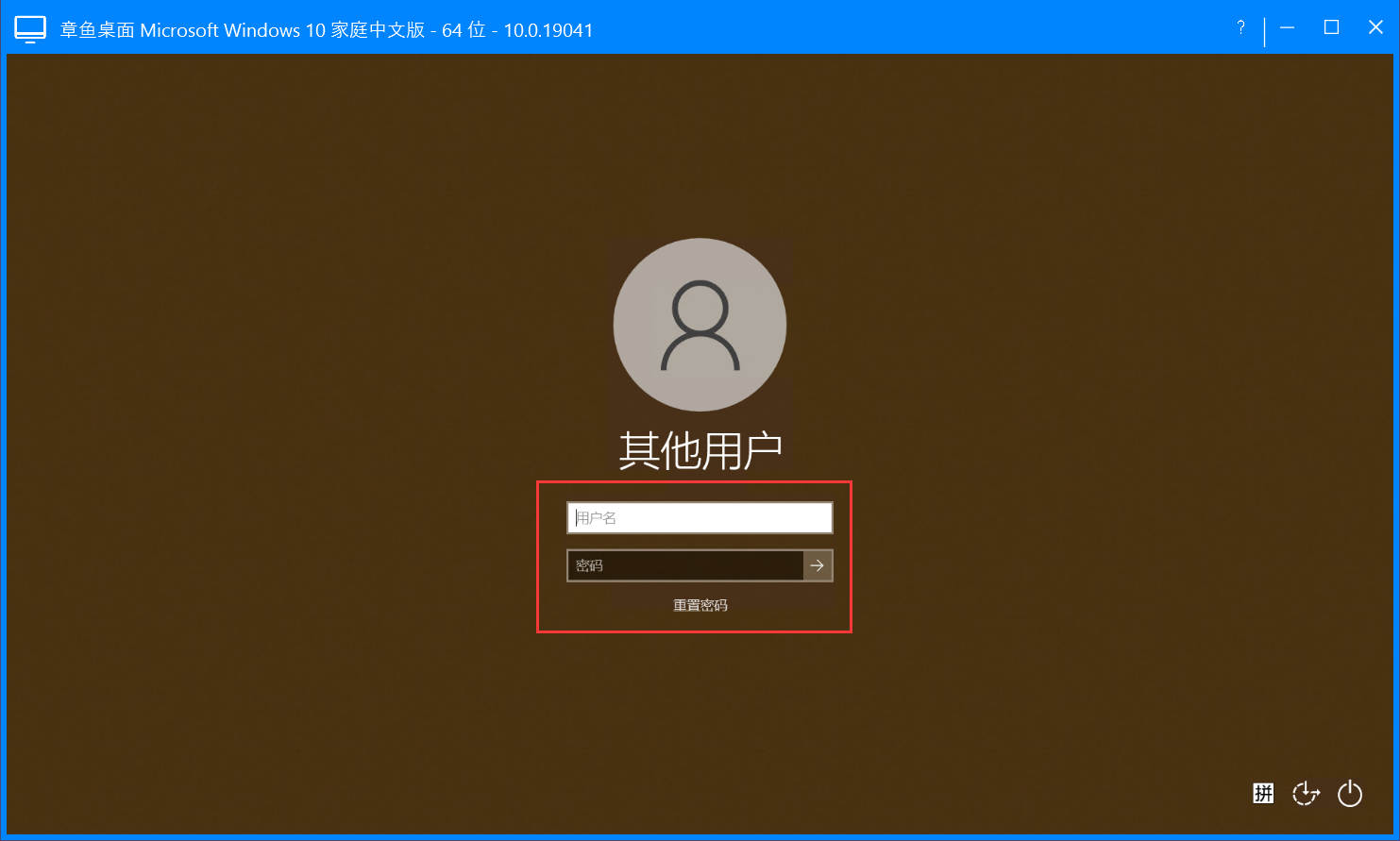
Task: Click the empty blue title bar area
Action: (897, 28)
